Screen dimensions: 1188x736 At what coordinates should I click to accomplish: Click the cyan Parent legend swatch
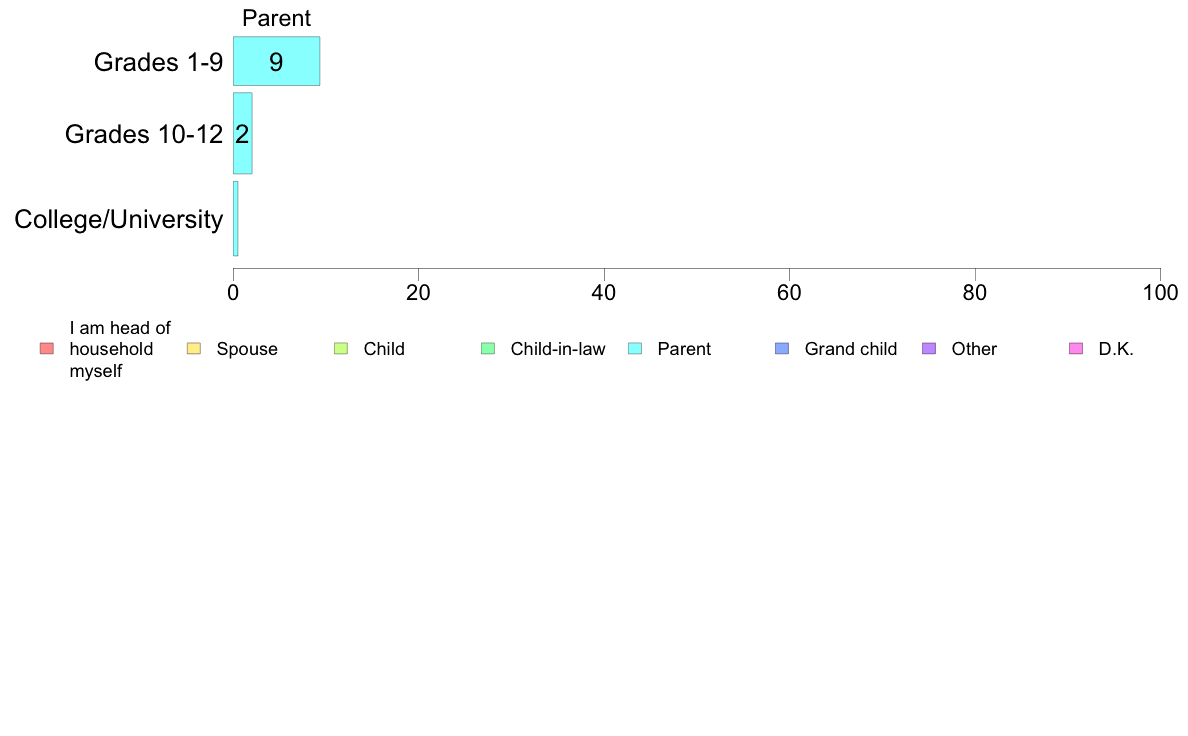tap(635, 348)
